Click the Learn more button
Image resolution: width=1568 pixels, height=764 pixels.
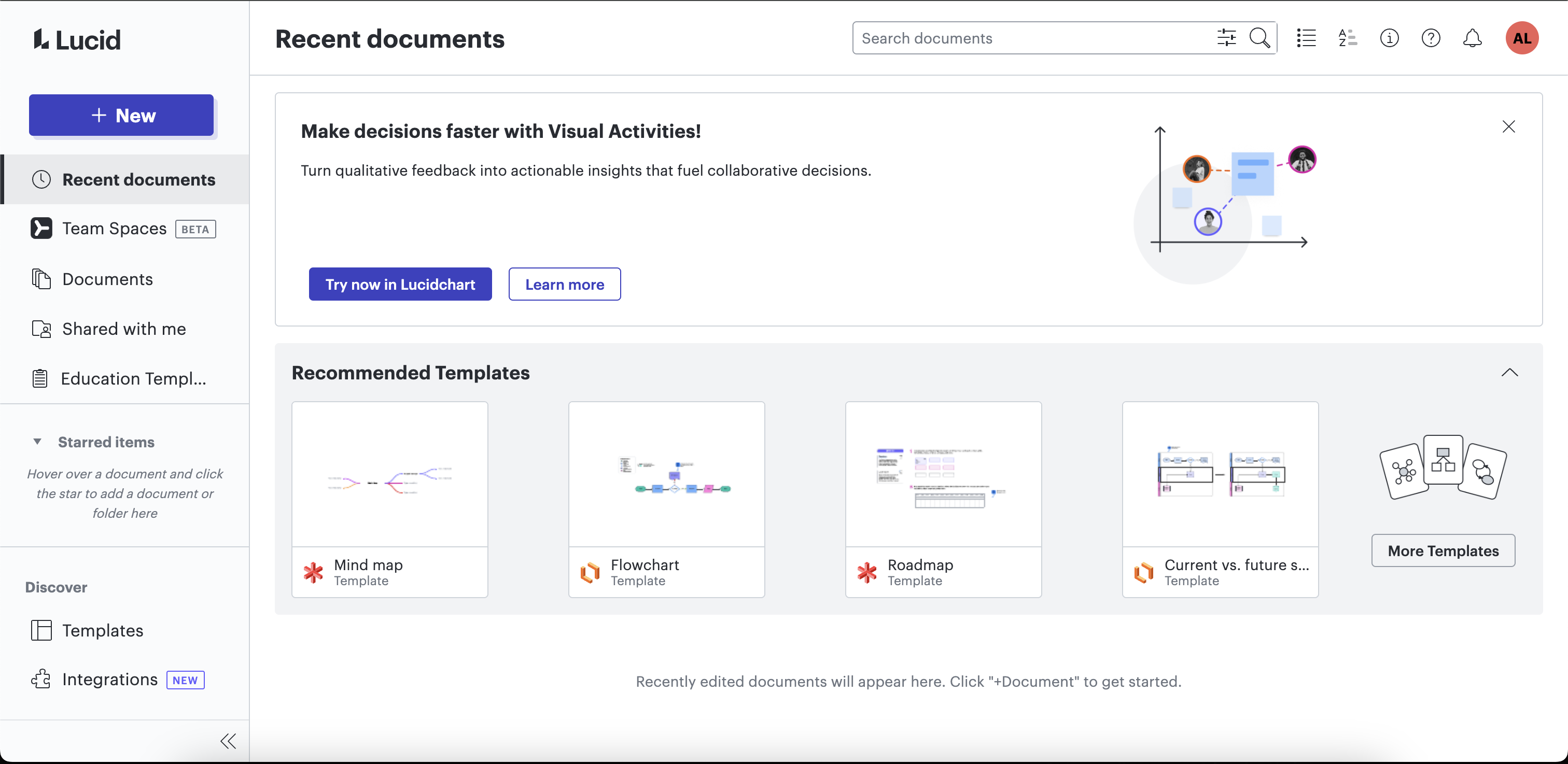[x=564, y=284]
